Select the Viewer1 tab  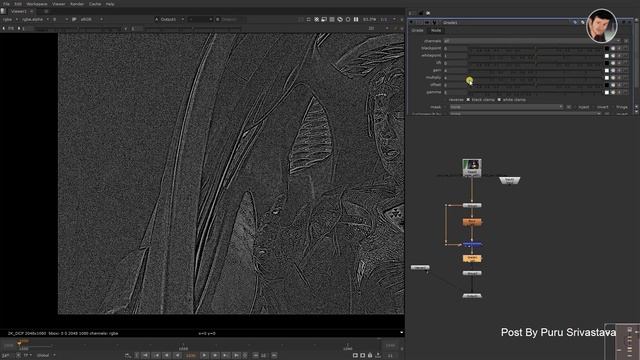click(18, 11)
